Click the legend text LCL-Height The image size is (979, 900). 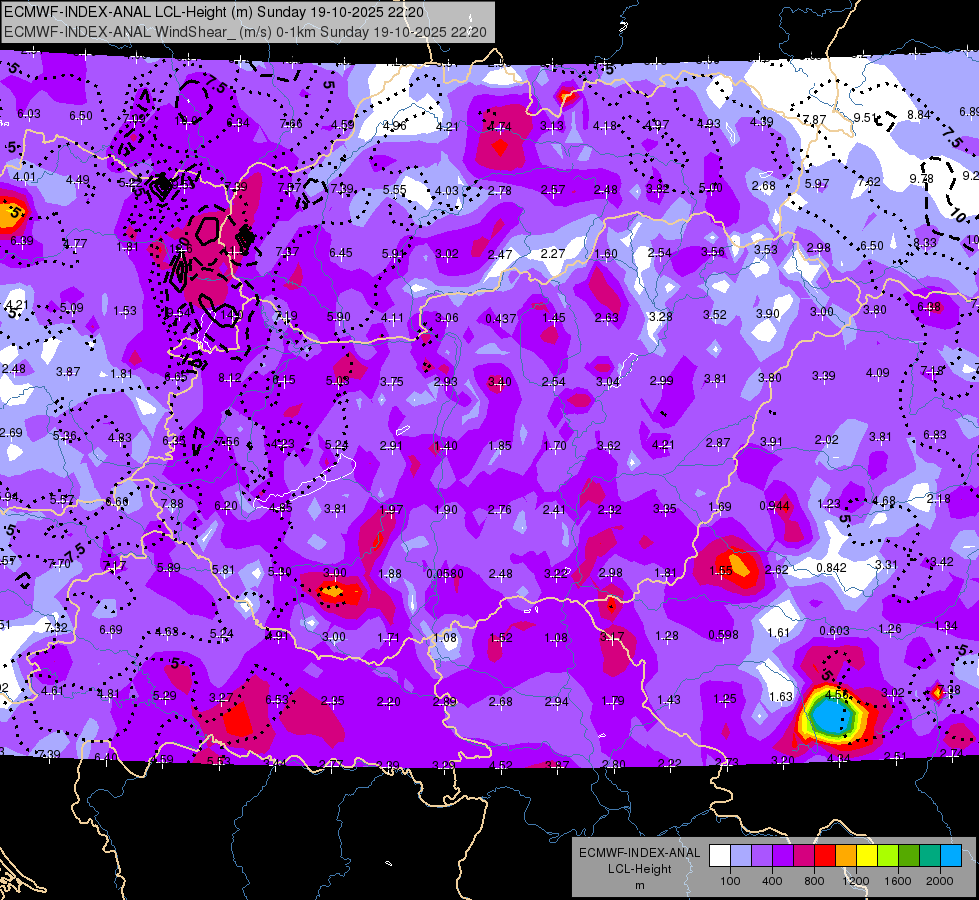[x=639, y=869]
